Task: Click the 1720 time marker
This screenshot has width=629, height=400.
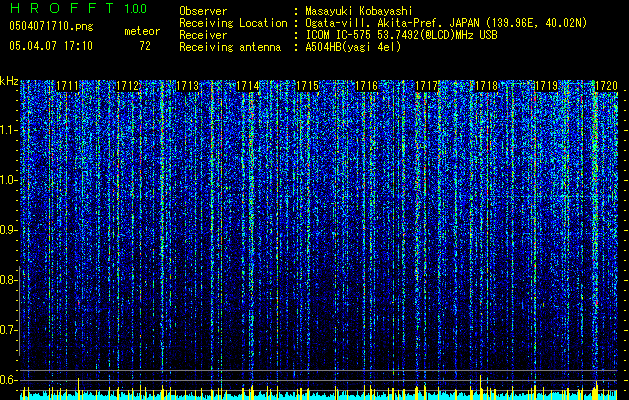Action: pyautogui.click(x=606, y=86)
